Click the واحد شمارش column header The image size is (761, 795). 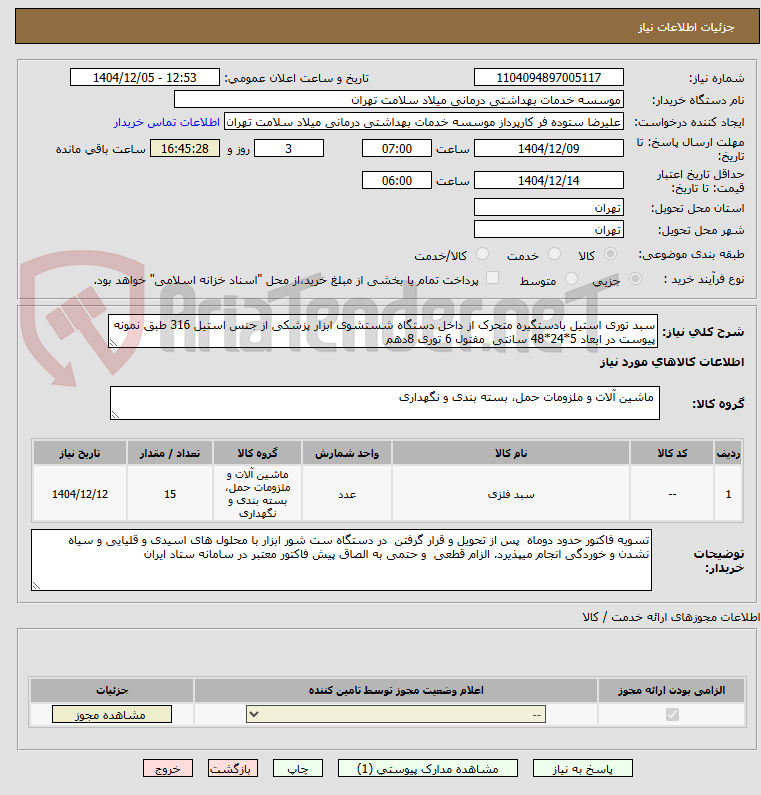click(347, 453)
